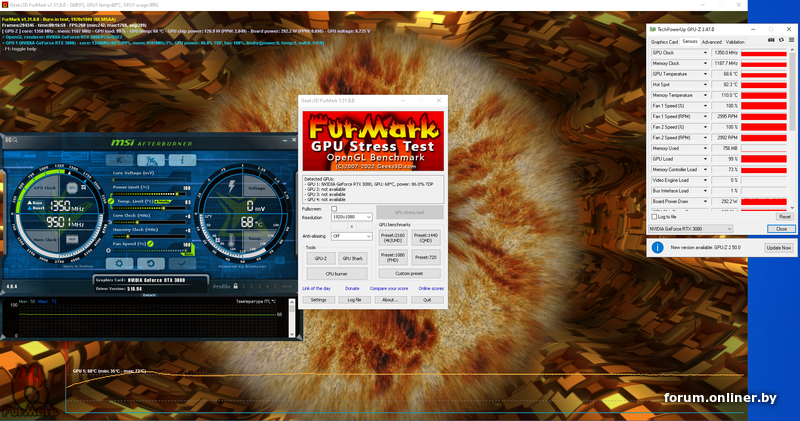Select Afterburner profile slot 1
This screenshot has width=800, height=421.
tap(244, 286)
